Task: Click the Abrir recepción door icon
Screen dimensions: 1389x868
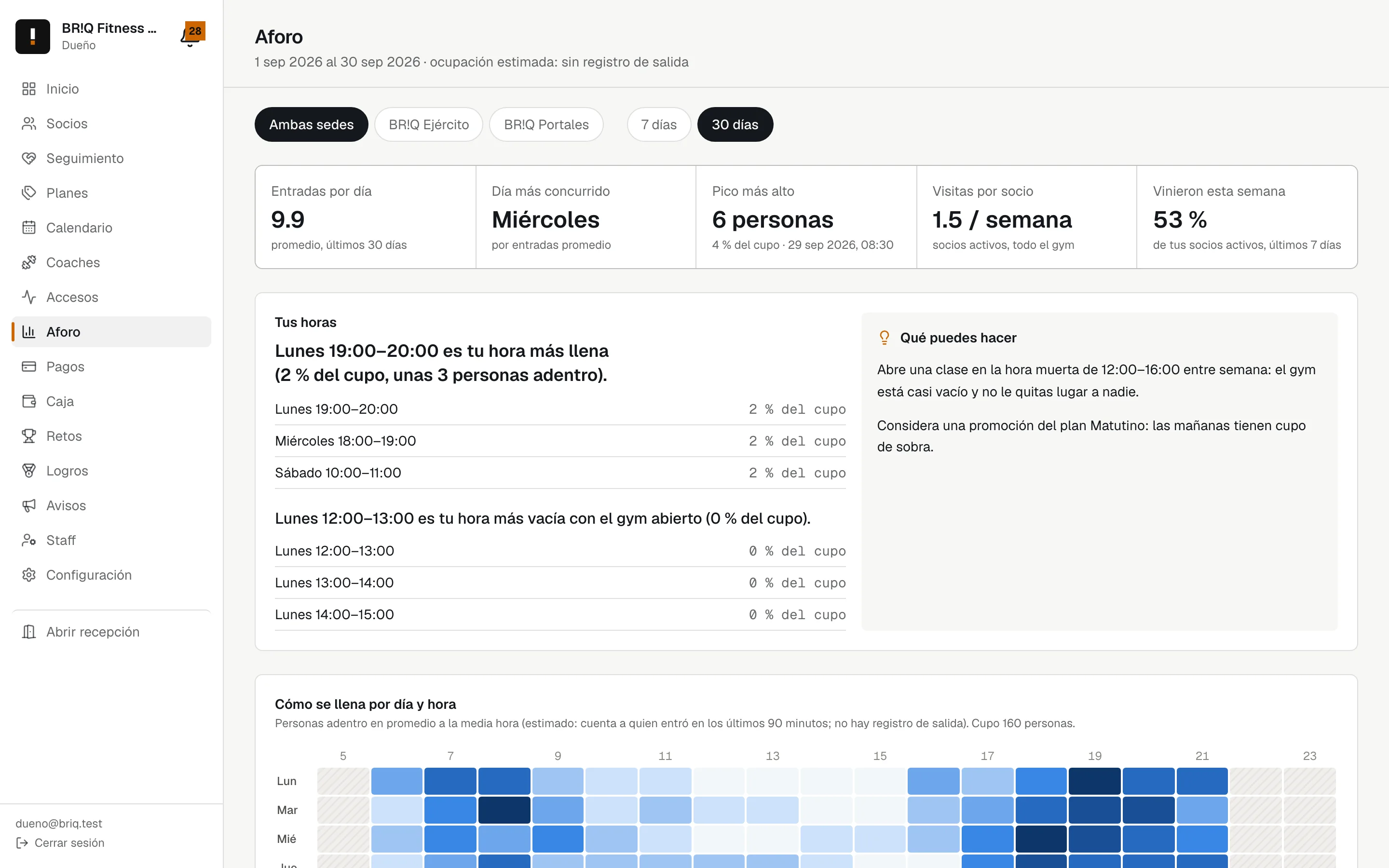Action: (x=29, y=632)
